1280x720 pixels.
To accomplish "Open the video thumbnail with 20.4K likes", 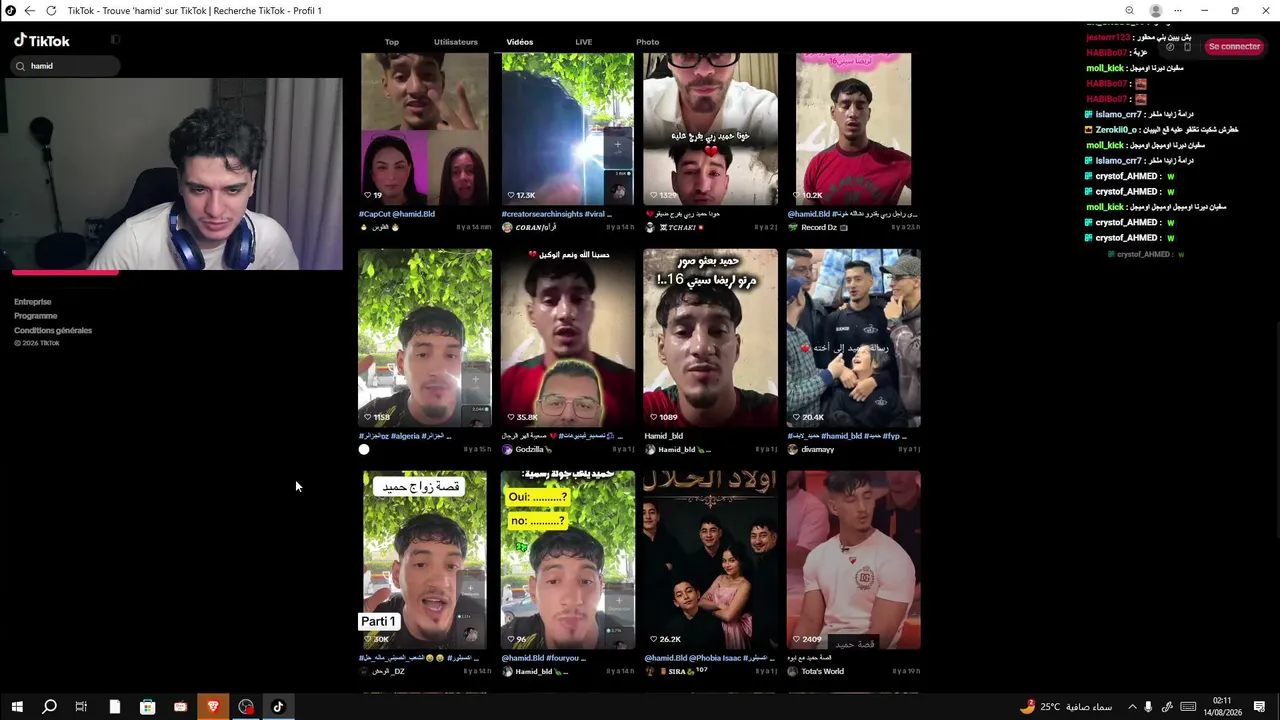I will [x=854, y=338].
